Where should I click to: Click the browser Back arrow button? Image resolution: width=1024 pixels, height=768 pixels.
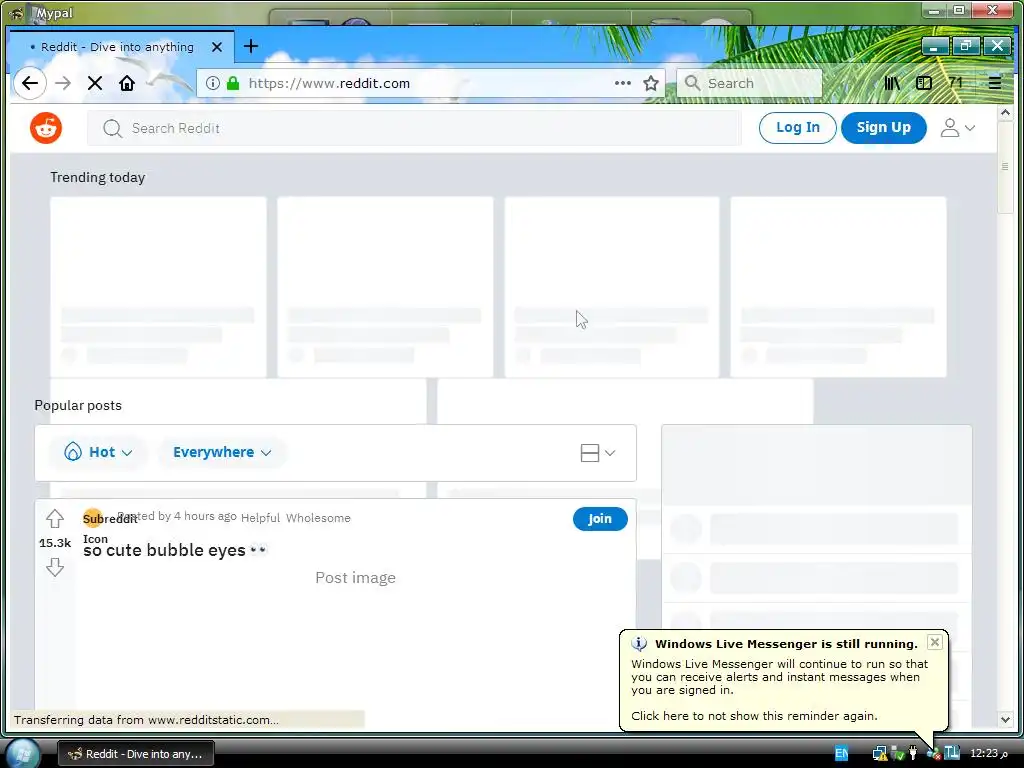coord(30,83)
